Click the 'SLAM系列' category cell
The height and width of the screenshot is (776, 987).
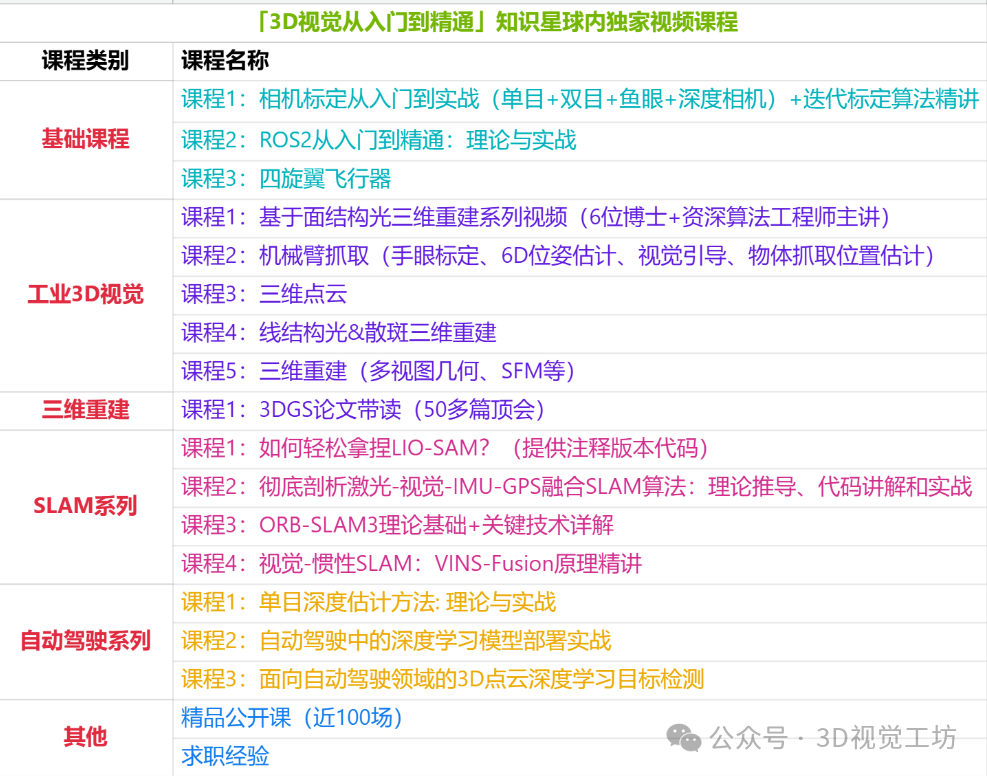pyautogui.click(x=86, y=506)
